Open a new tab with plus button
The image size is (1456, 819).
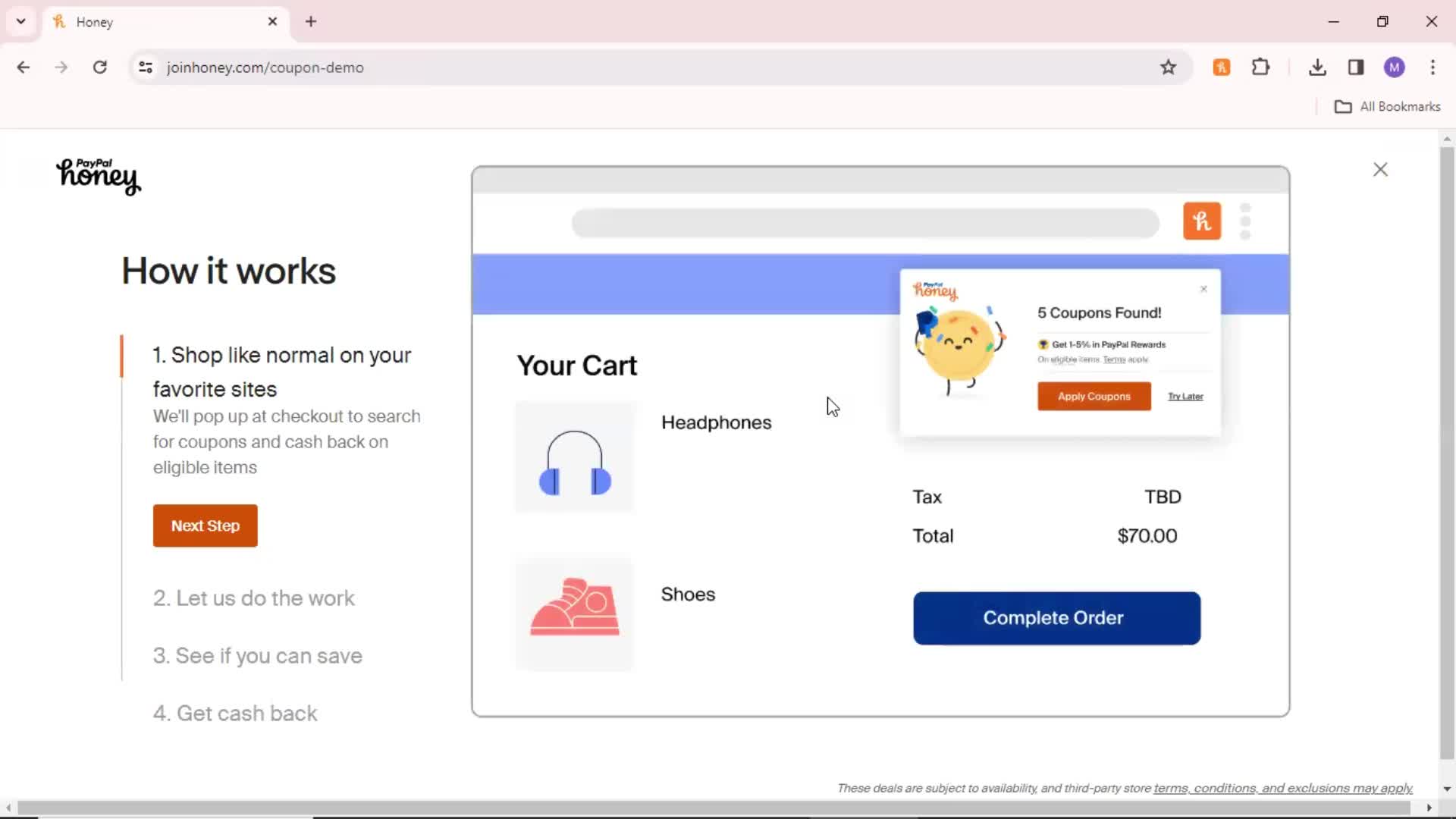click(311, 21)
